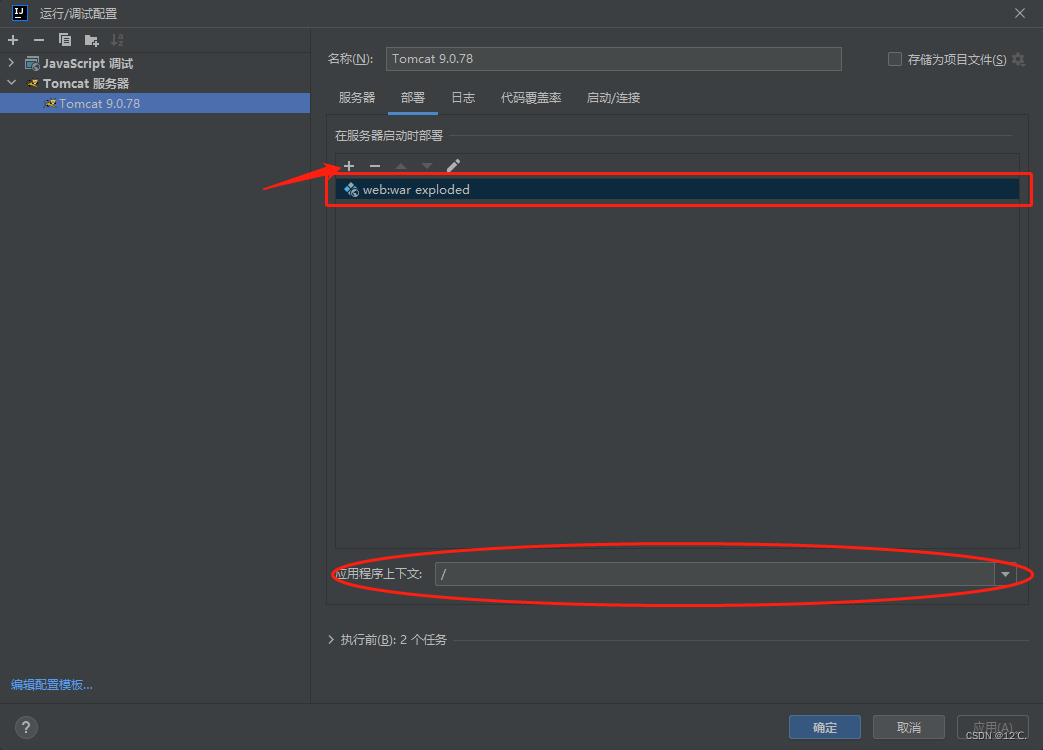Select the Tomcat 9.0.78 configuration in the tree
1043x750 pixels.
tap(155, 104)
